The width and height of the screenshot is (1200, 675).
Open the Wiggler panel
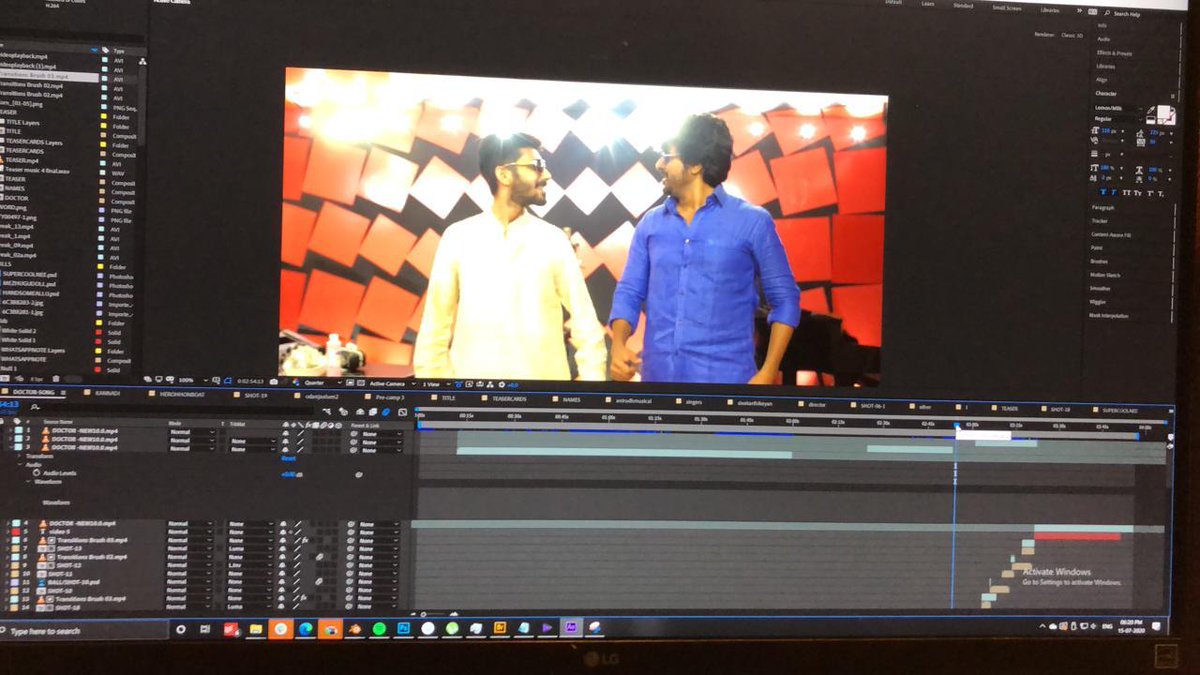(1097, 302)
